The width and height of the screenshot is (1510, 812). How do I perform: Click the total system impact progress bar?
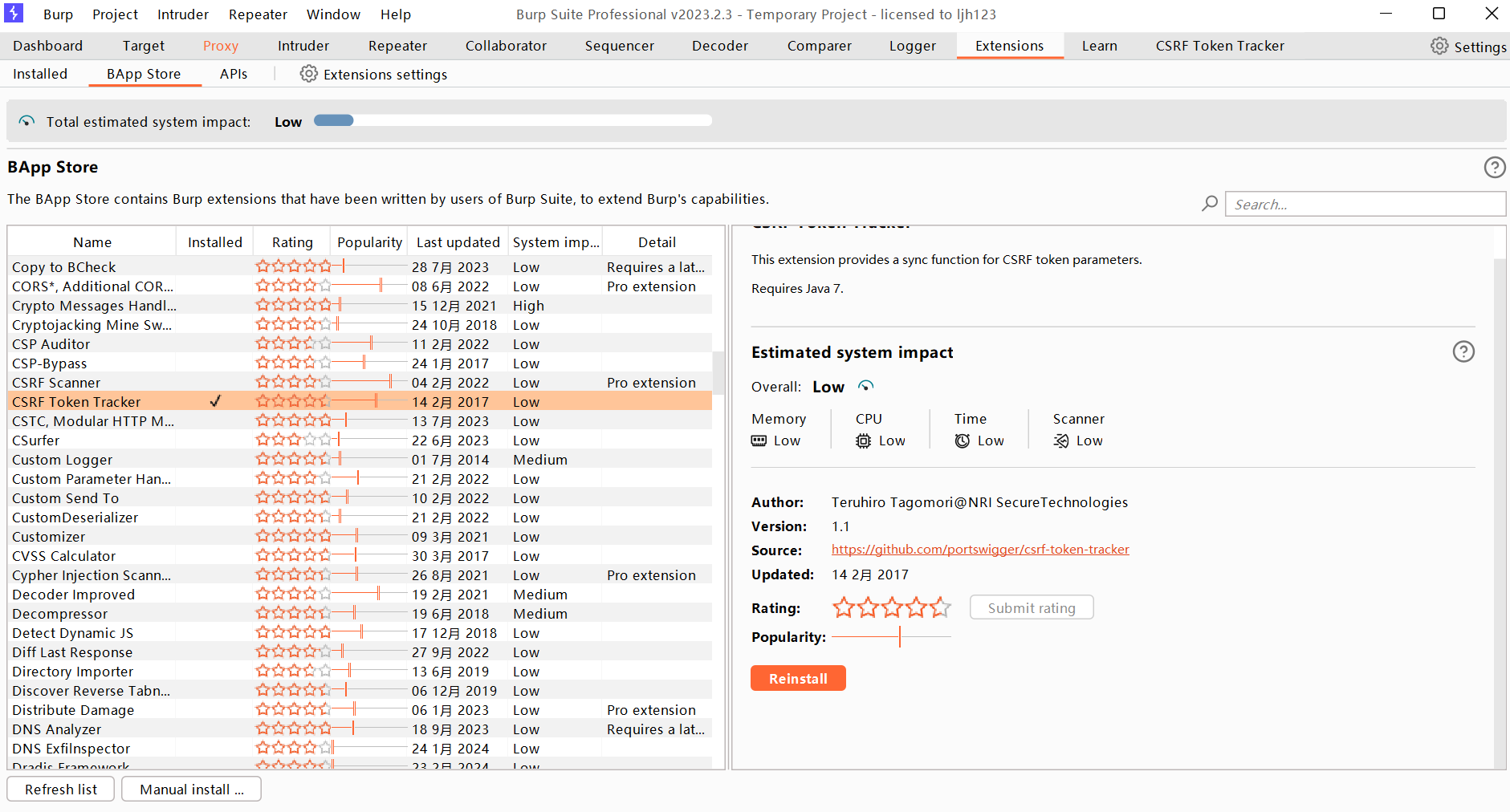[512, 120]
